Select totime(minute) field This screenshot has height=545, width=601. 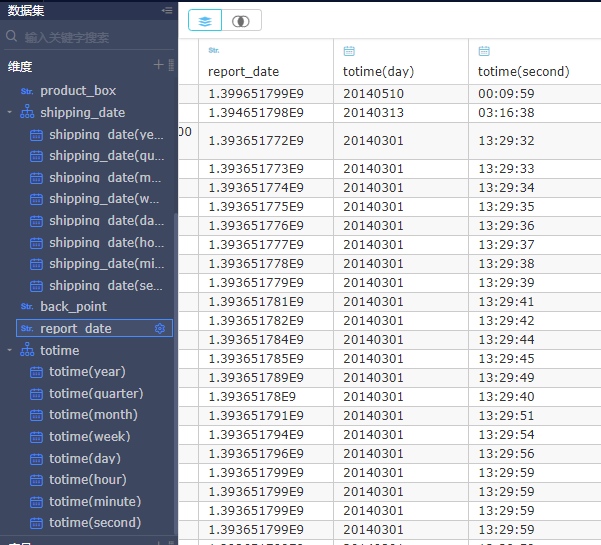click(x=95, y=501)
